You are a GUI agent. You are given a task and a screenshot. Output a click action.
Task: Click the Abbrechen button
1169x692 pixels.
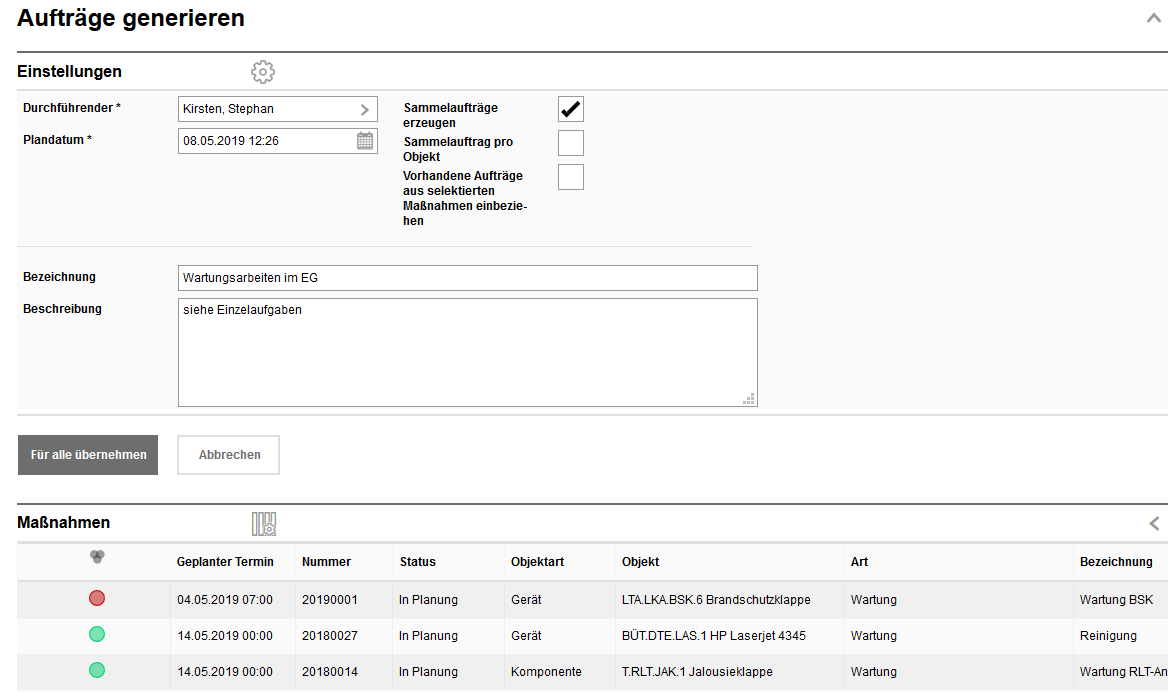[x=229, y=455]
